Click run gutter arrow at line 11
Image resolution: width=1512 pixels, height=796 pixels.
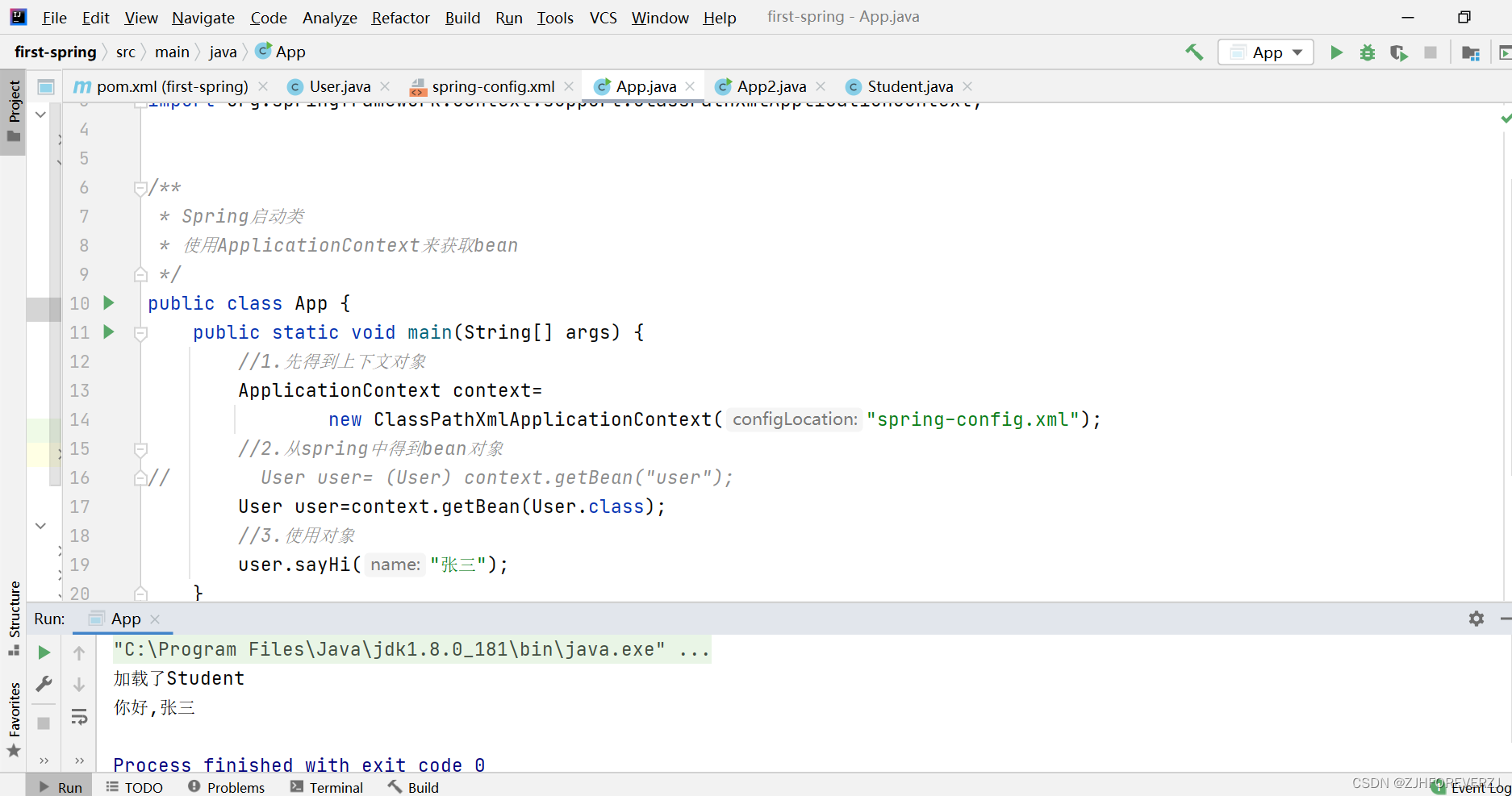pyautogui.click(x=109, y=332)
